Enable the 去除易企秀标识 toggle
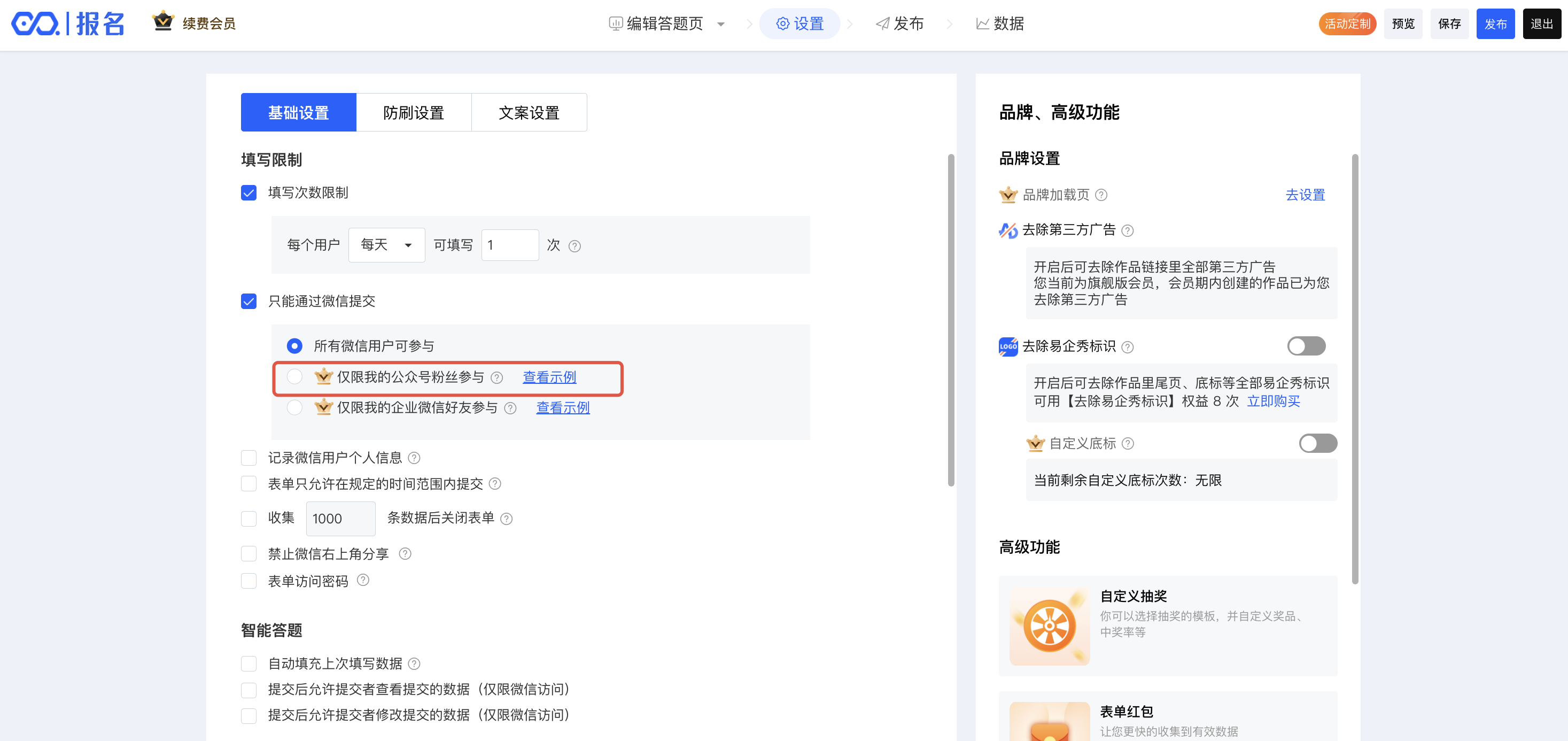 tap(1306, 346)
